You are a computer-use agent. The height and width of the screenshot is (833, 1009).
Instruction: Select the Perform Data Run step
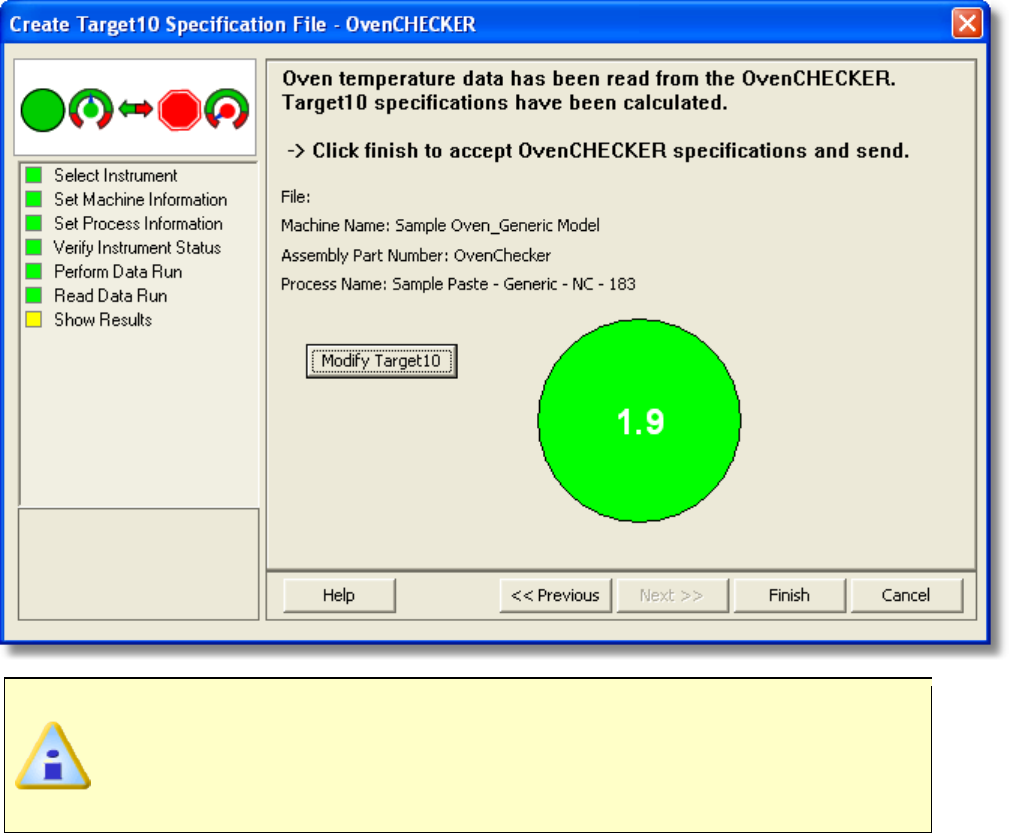click(118, 272)
